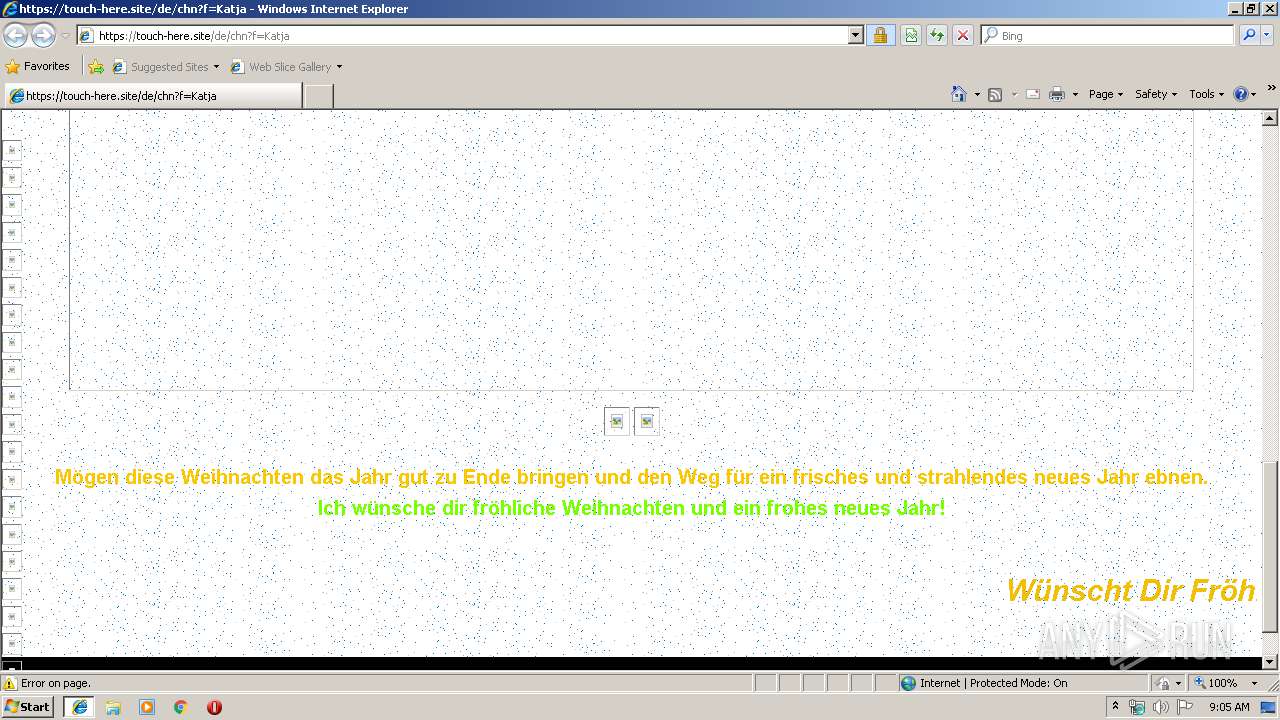The image size is (1280, 720).
Task: Click the Bing search box
Action: 1108,35
